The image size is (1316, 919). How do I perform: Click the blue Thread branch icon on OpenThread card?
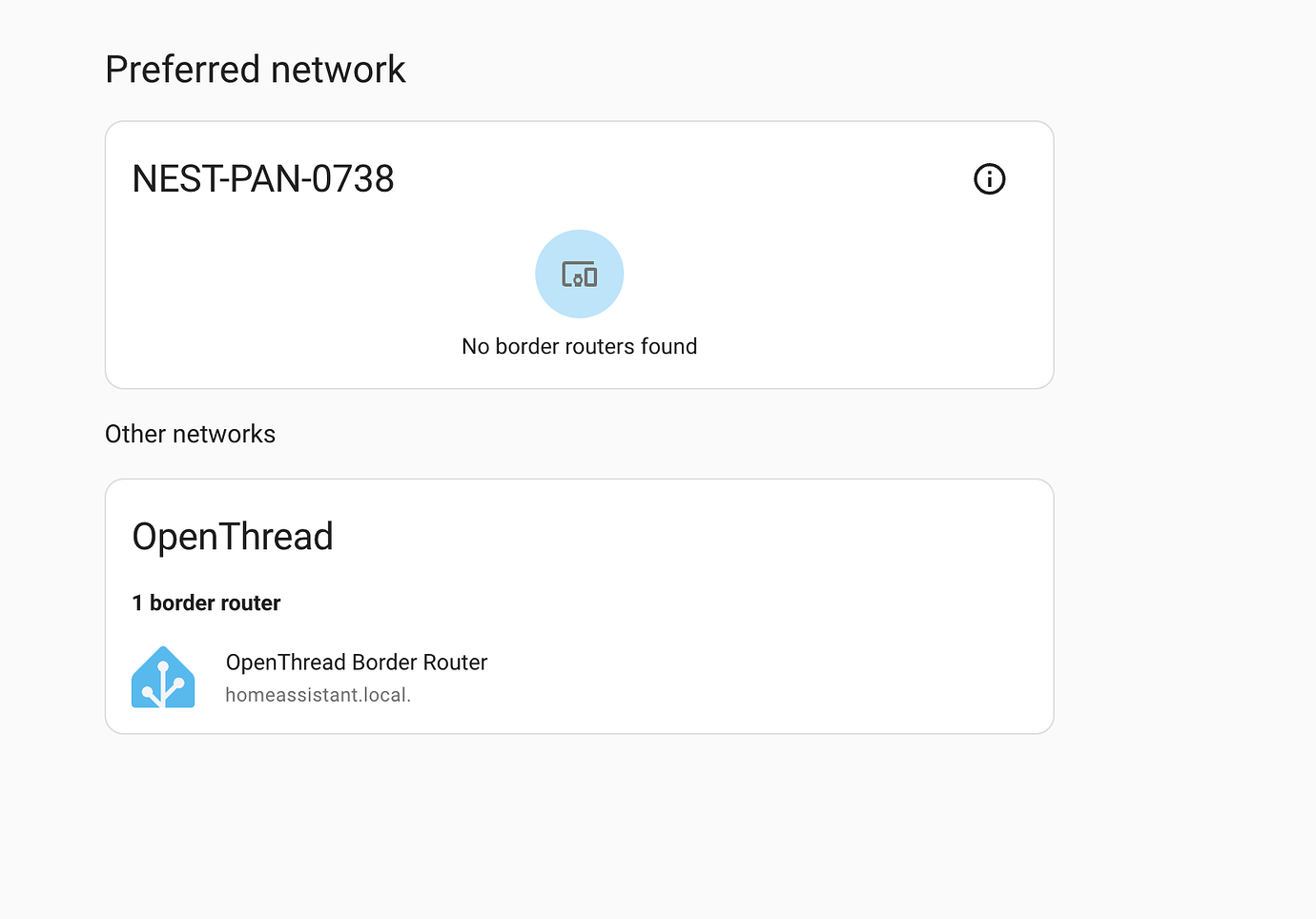coord(163,677)
